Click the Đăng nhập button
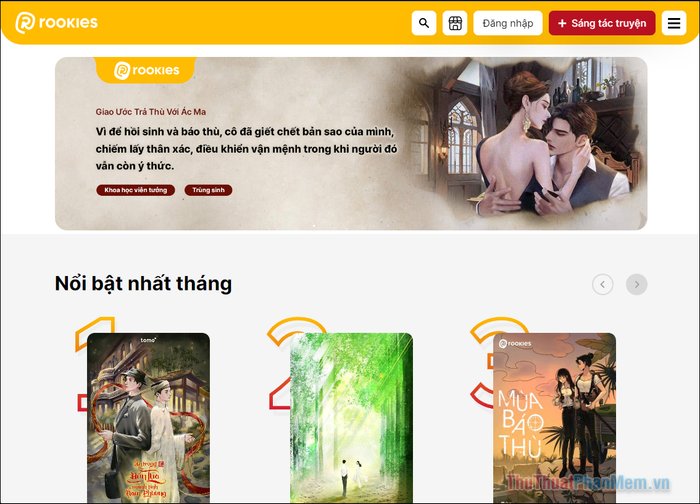Screen dimensions: 700x504 [x=508, y=23]
